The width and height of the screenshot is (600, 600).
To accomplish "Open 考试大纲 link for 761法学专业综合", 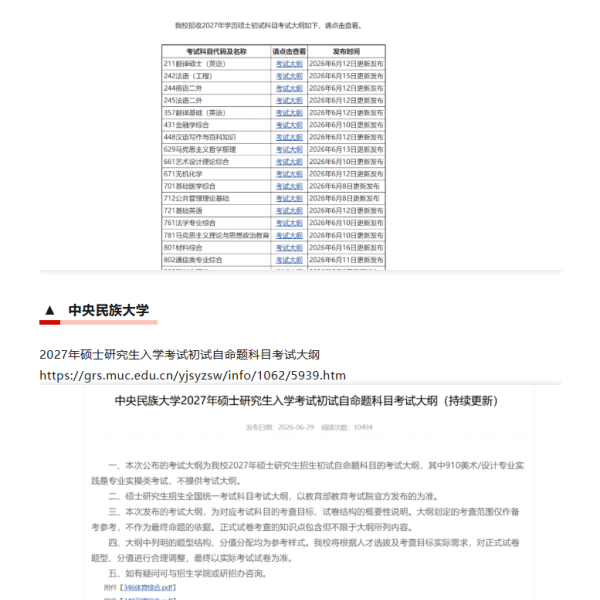I will point(289,223).
